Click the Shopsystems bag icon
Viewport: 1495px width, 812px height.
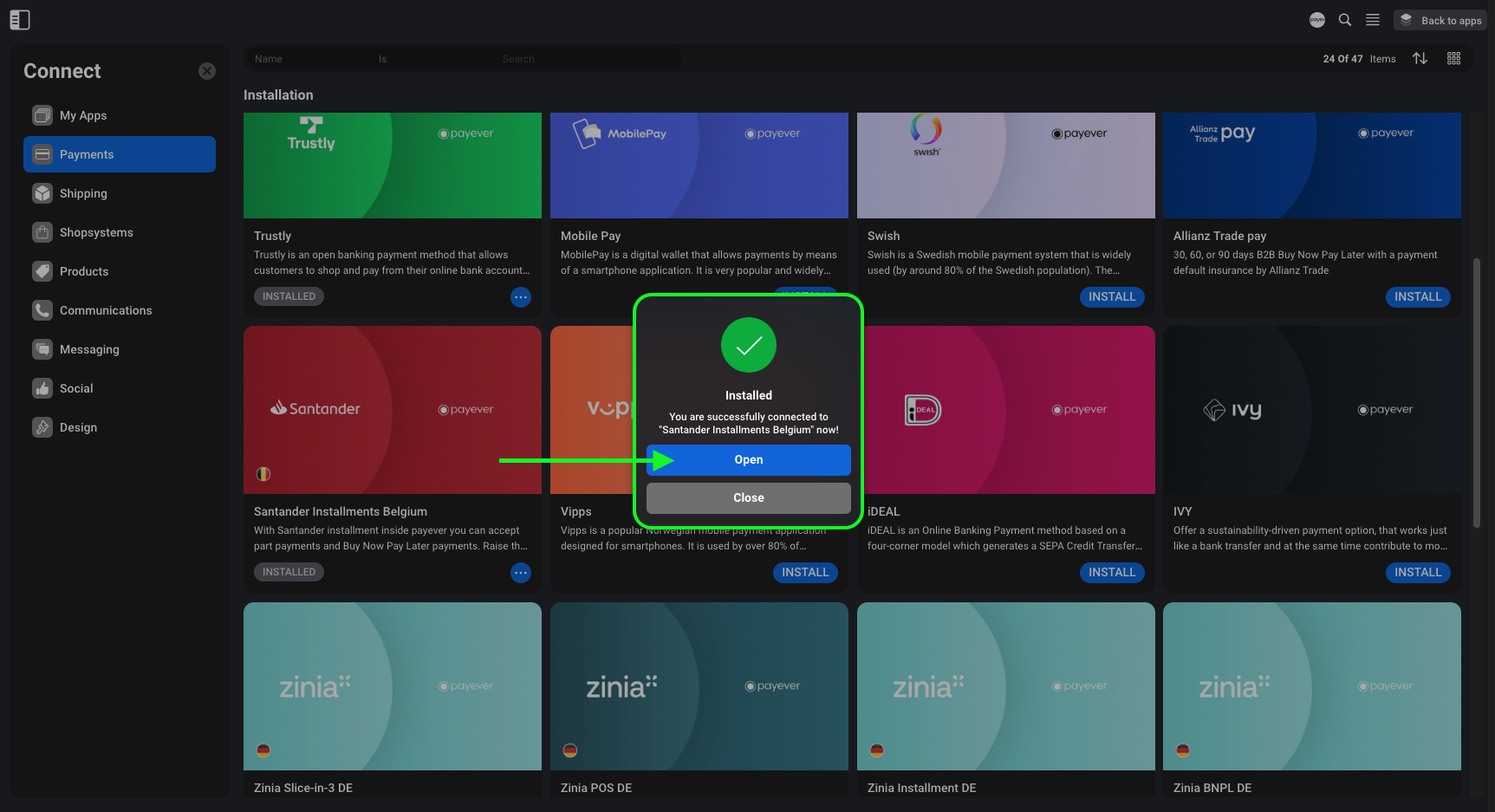(x=42, y=232)
